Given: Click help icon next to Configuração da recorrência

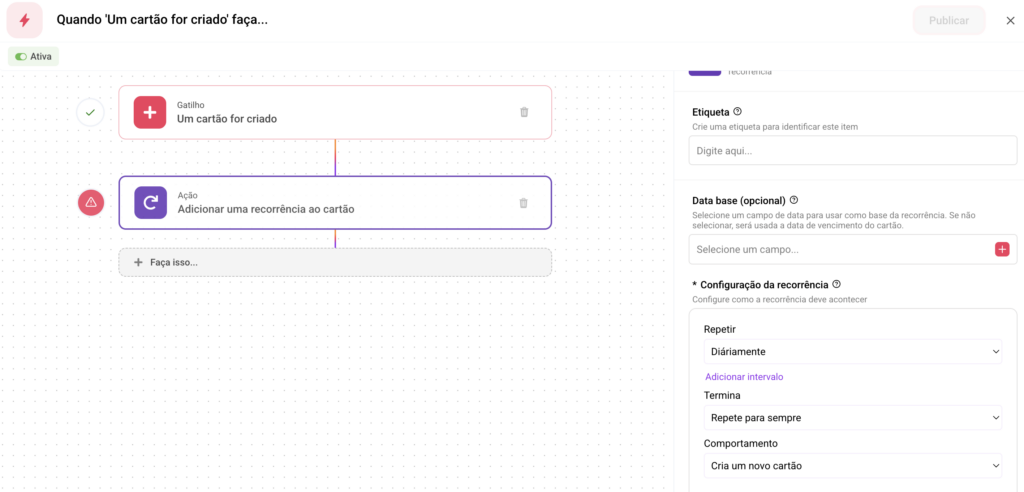Looking at the screenshot, I should [836, 284].
